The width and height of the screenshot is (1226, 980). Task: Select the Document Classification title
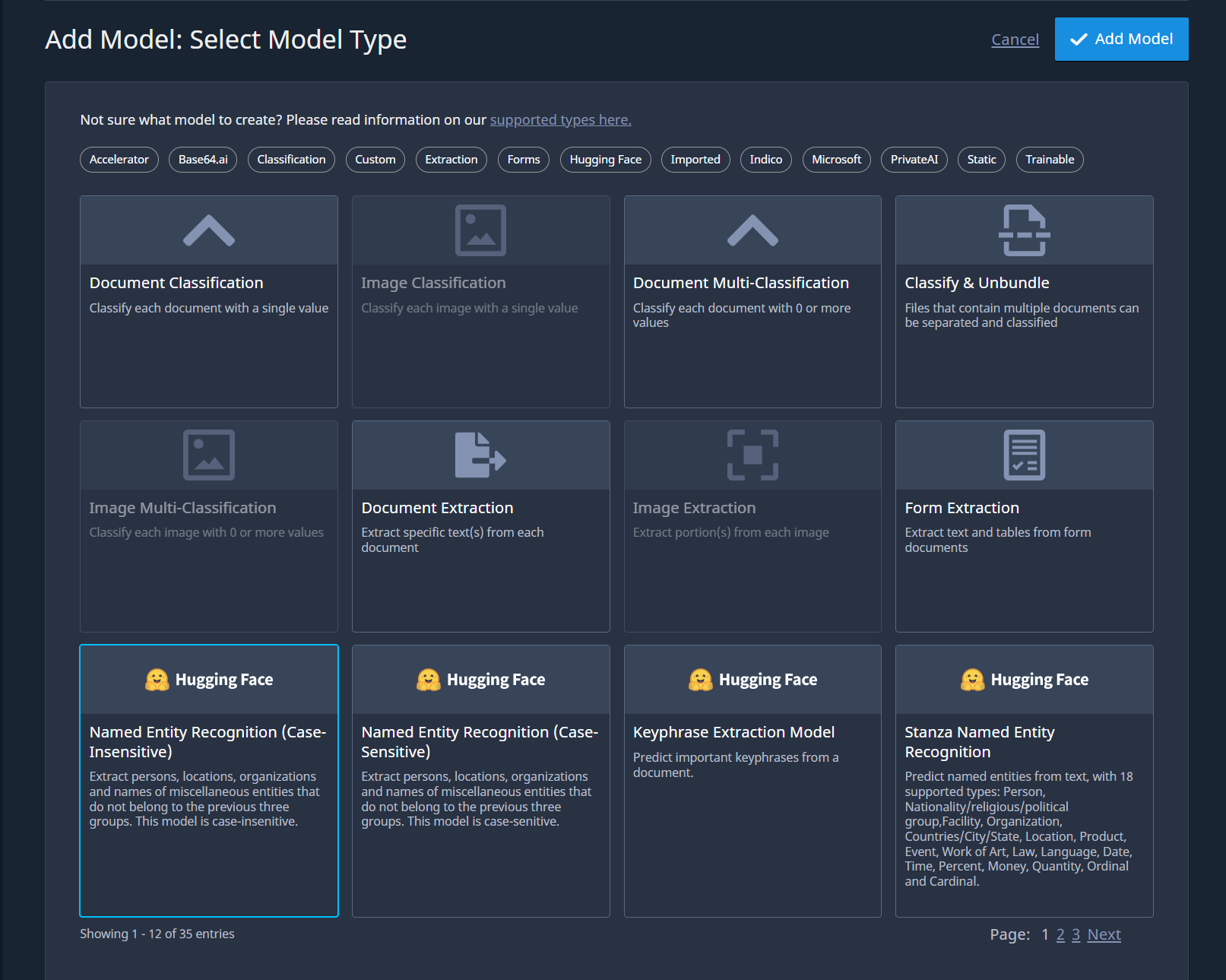point(176,283)
